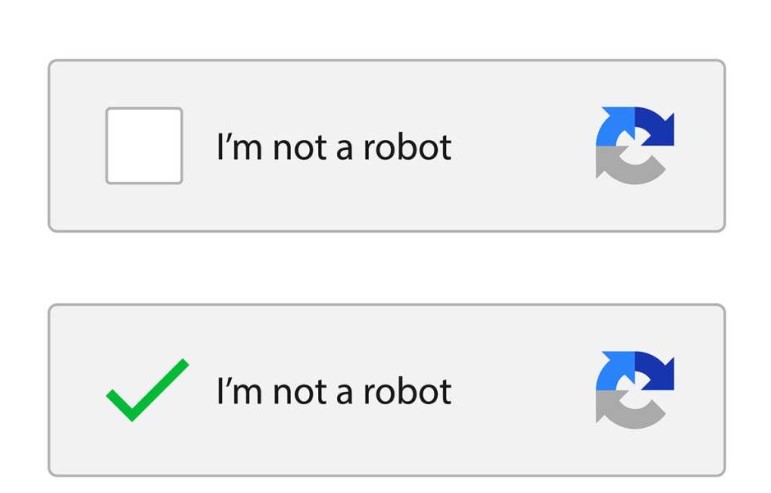Click the word "robot" in the upper box
This screenshot has width=771, height=493.
click(407, 147)
